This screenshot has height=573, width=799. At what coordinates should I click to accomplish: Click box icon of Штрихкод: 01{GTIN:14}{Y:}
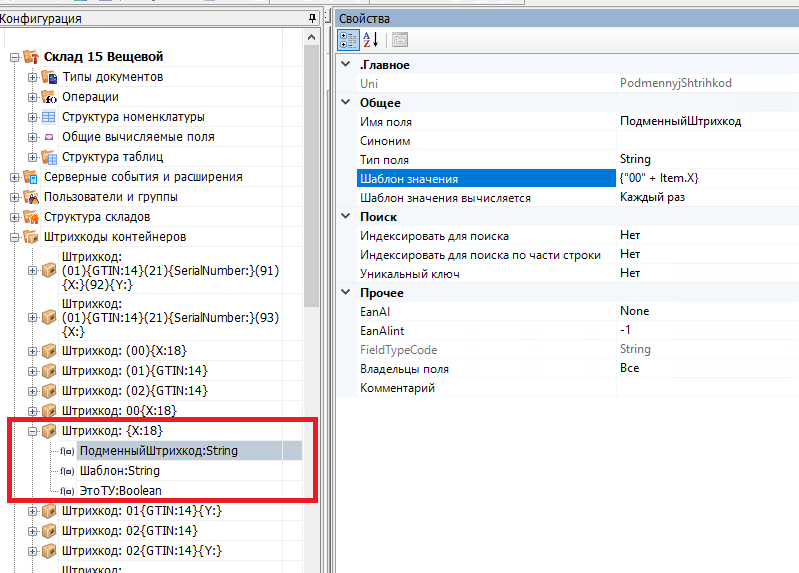pos(49,511)
